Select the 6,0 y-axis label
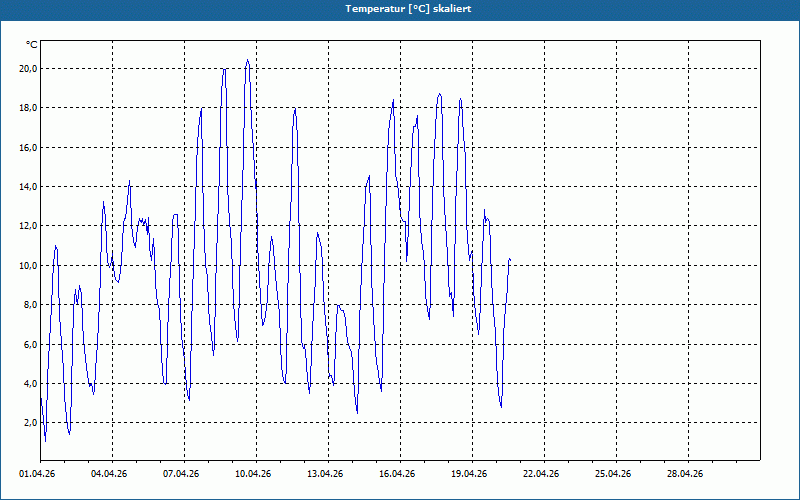800x500 pixels. pos(29,345)
